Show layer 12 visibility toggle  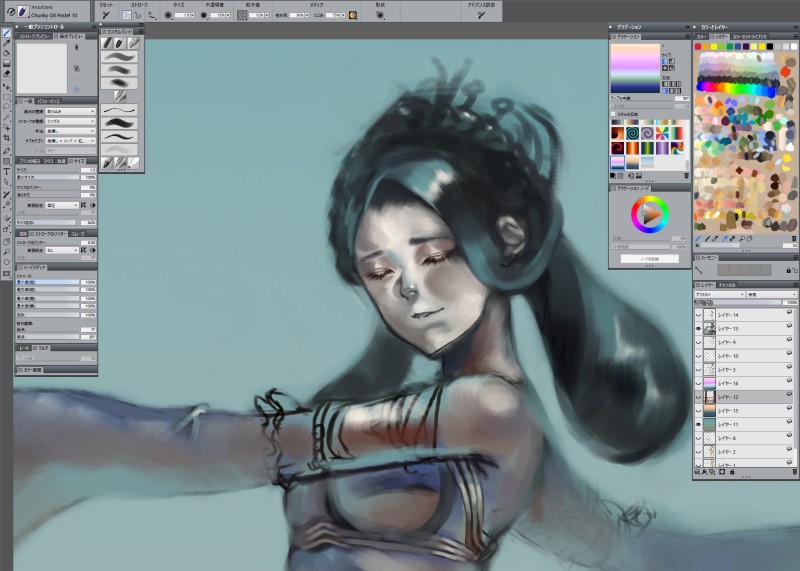(x=698, y=397)
